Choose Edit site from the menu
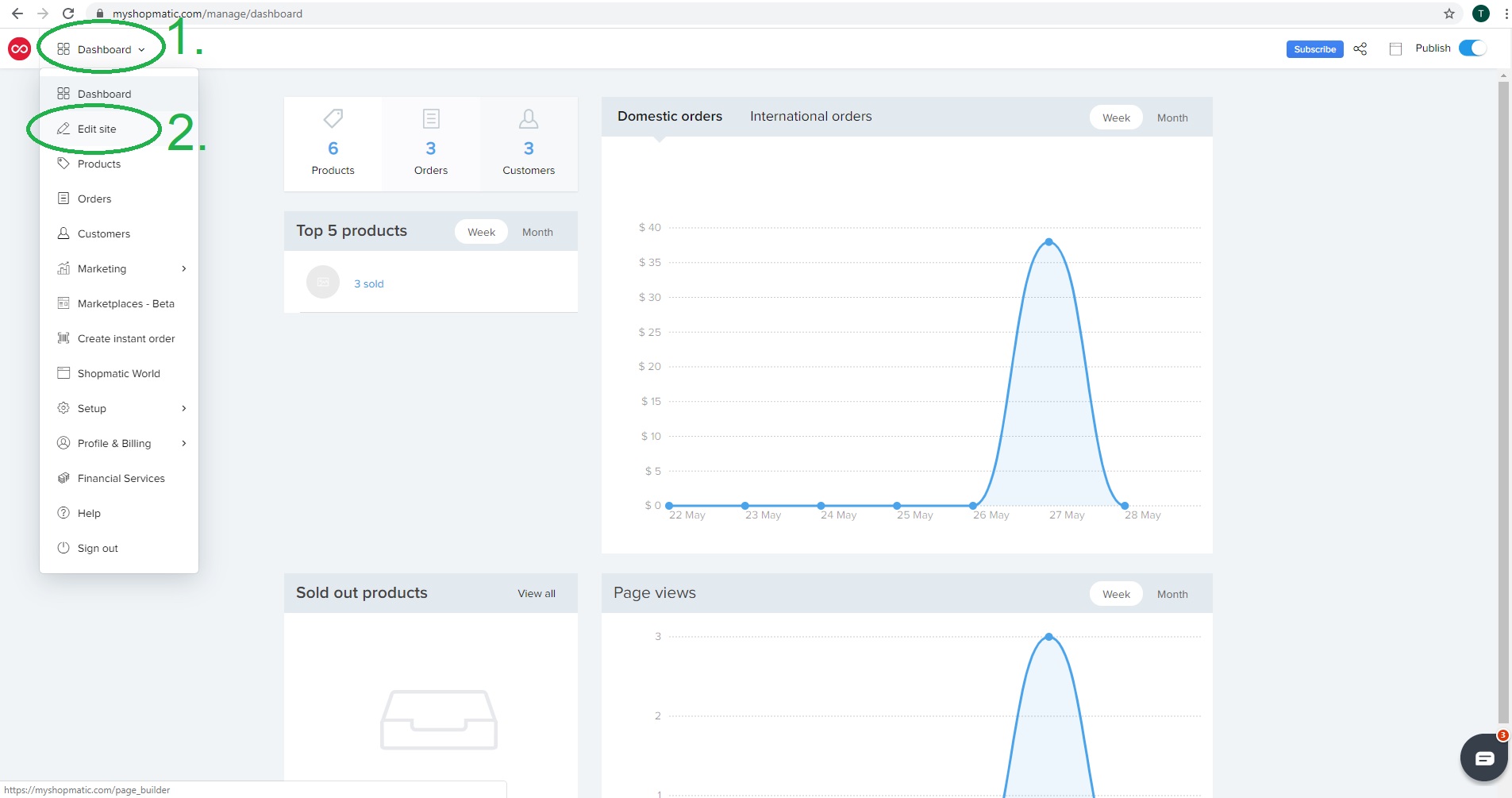Viewport: 1512px width, 798px height. coord(119,129)
